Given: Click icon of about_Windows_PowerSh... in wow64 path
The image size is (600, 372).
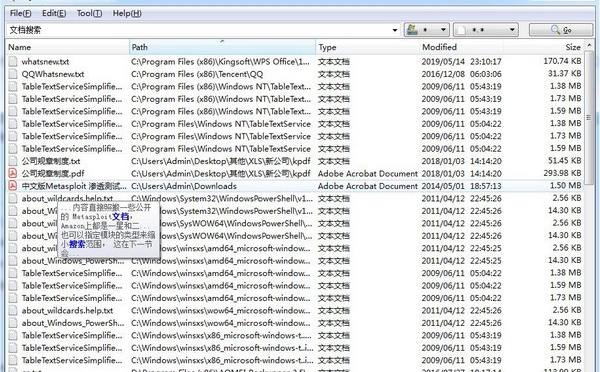Looking at the screenshot, I should (x=13, y=323).
